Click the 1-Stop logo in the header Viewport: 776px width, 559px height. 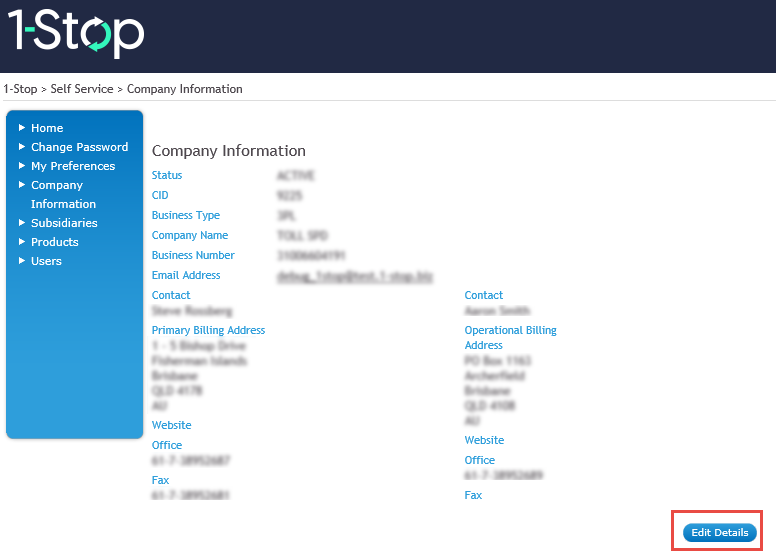pos(76,34)
